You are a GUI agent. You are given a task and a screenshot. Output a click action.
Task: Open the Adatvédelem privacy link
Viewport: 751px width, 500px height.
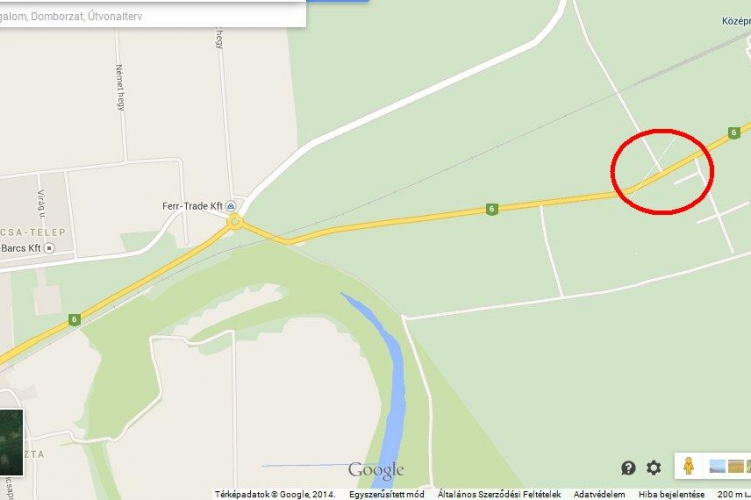point(599,494)
